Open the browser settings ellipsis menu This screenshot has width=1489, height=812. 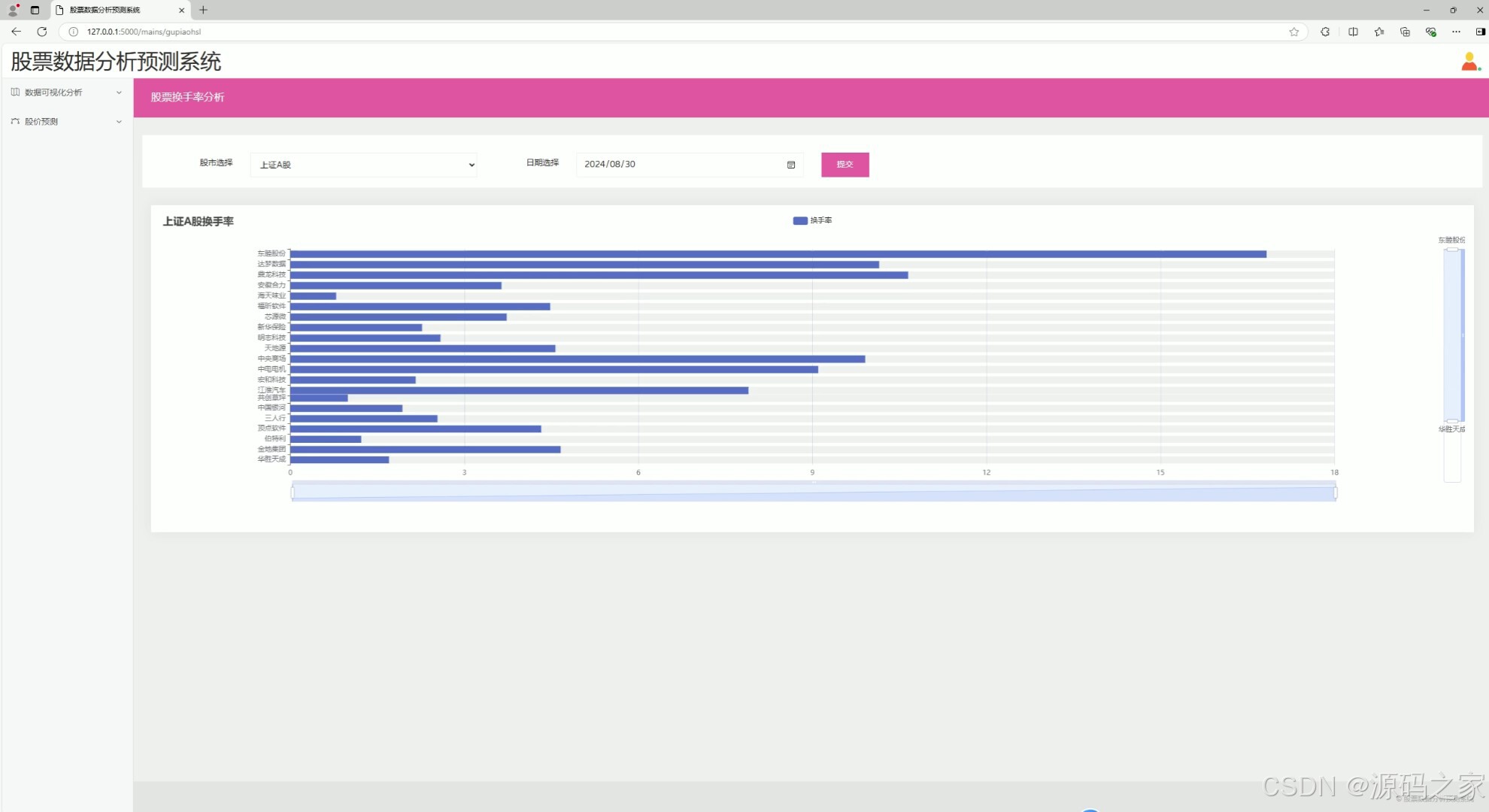1456,32
